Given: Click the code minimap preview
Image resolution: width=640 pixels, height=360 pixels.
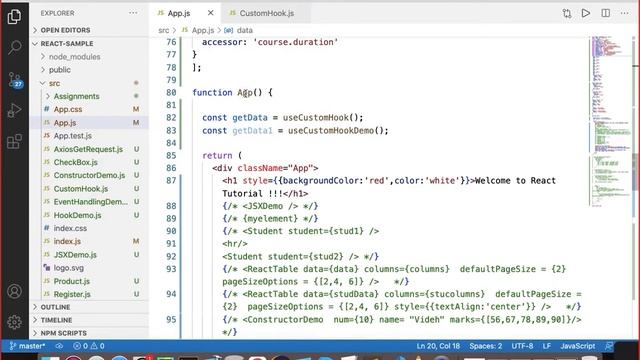Looking at the screenshot, I should 610,122.
